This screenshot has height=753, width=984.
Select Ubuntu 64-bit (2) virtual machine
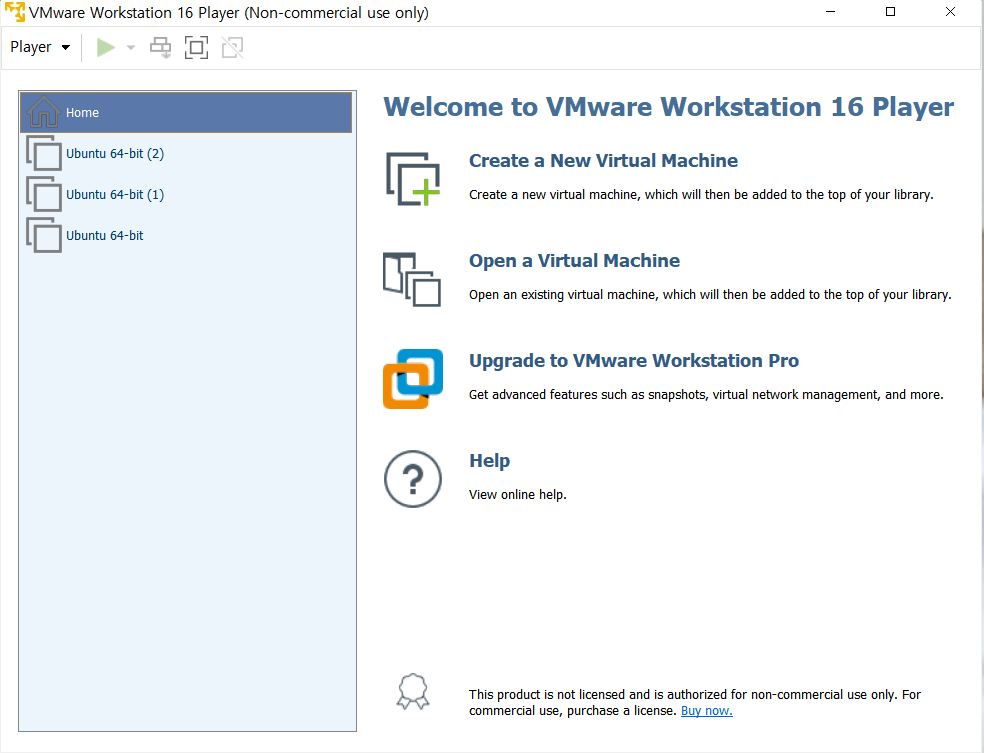click(186, 154)
